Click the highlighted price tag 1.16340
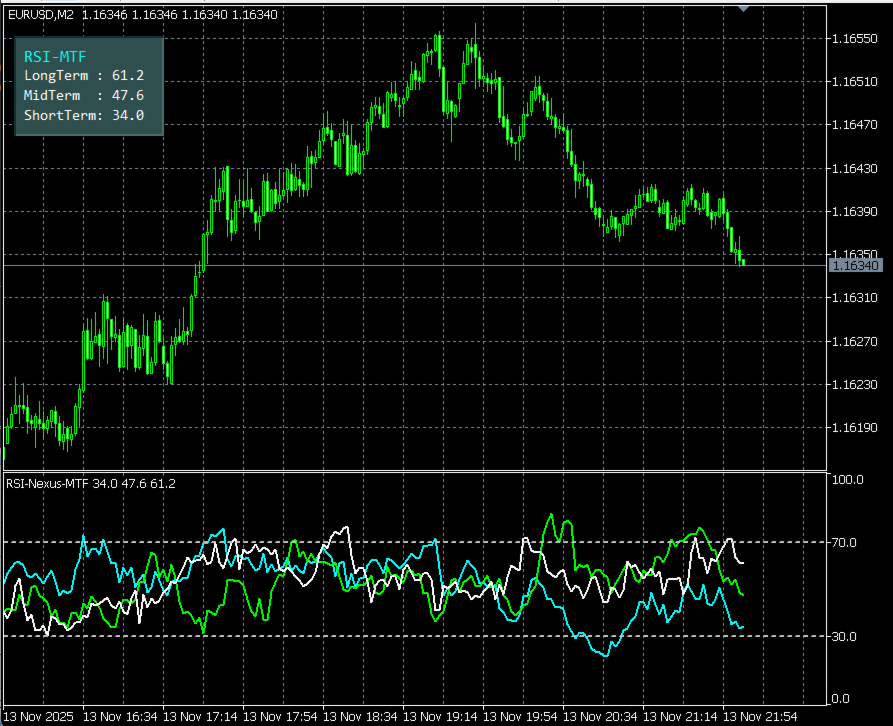Image resolution: width=893 pixels, height=726 pixels. click(857, 265)
